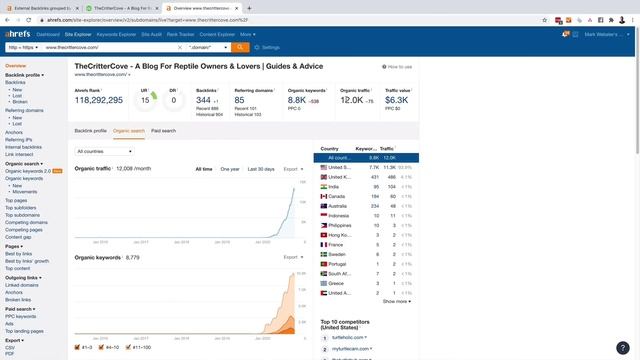Open Export dropdown for Organic traffic chart
The width and height of the screenshot is (640, 360).
point(293,169)
